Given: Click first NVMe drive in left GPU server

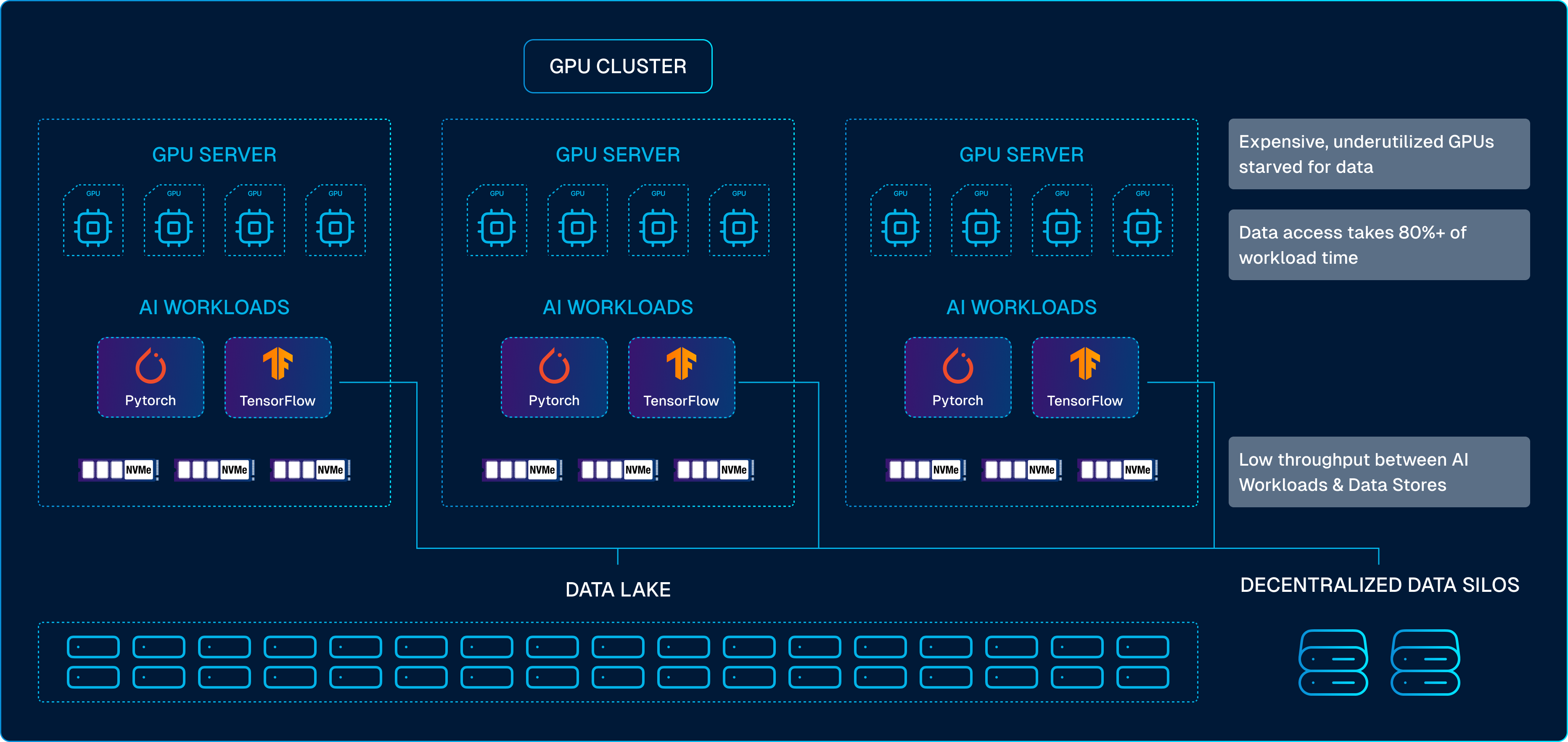Looking at the screenshot, I should 119,470.
